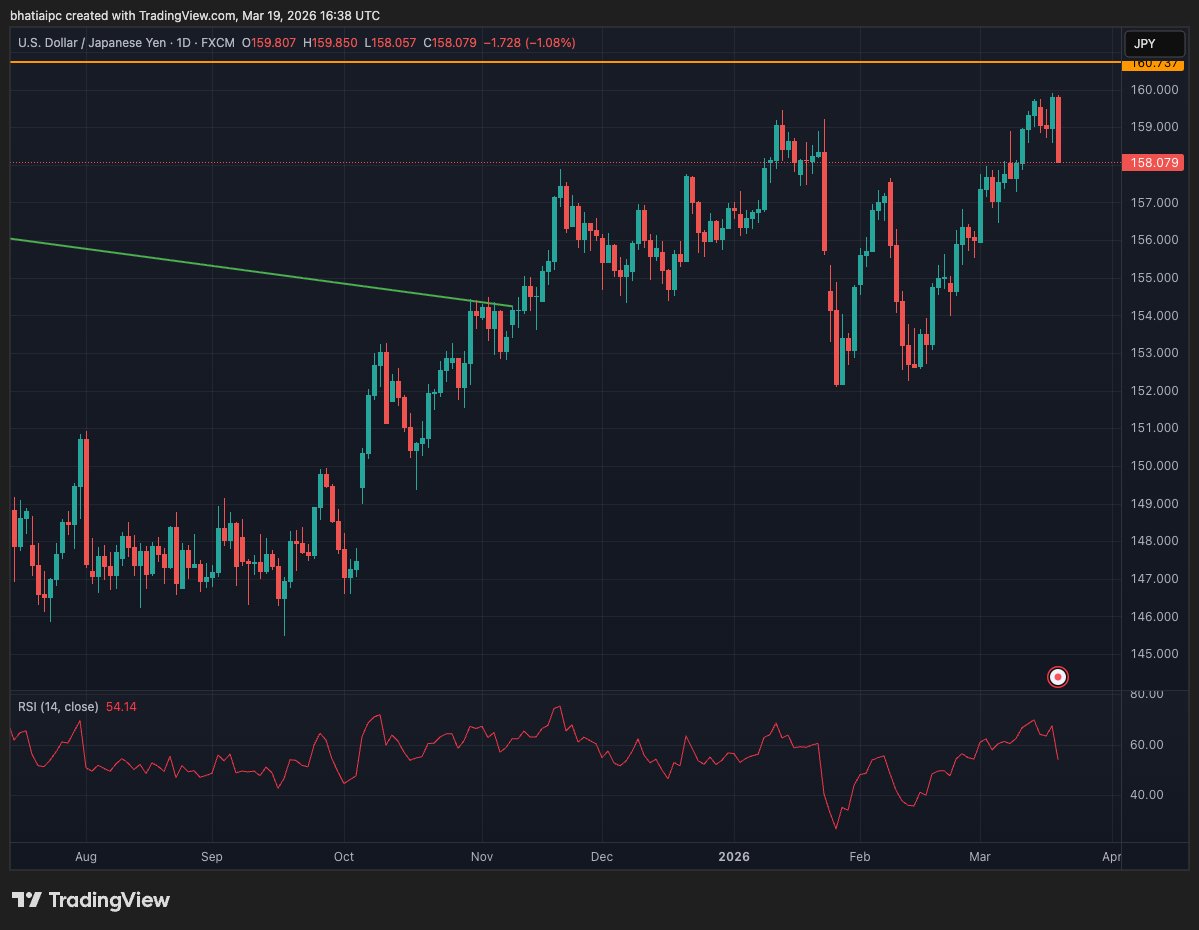
Task: Click the 147.000 price axis label
Action: 1154,579
